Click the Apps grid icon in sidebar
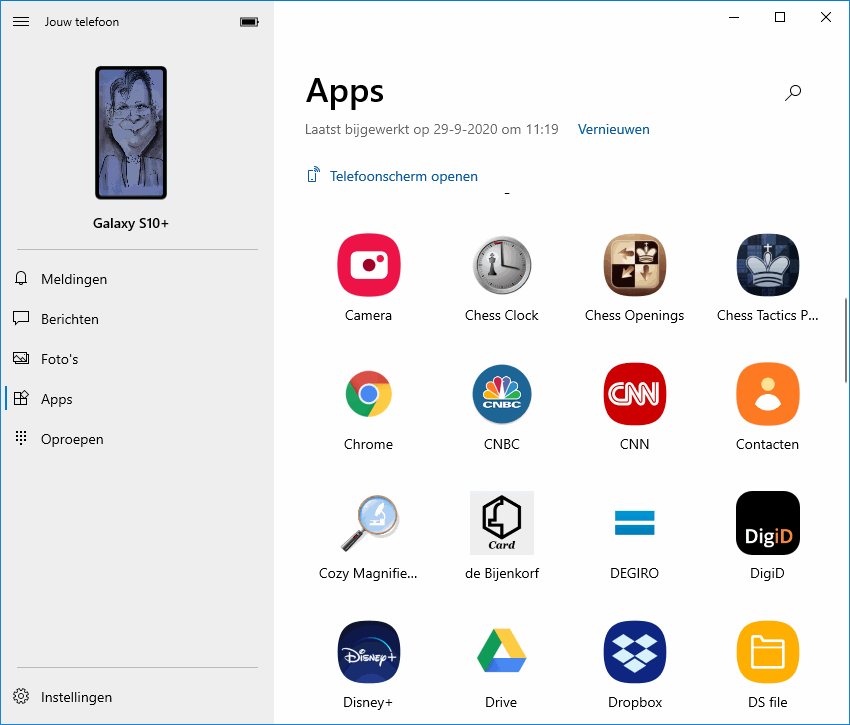This screenshot has width=850, height=725. [x=21, y=398]
